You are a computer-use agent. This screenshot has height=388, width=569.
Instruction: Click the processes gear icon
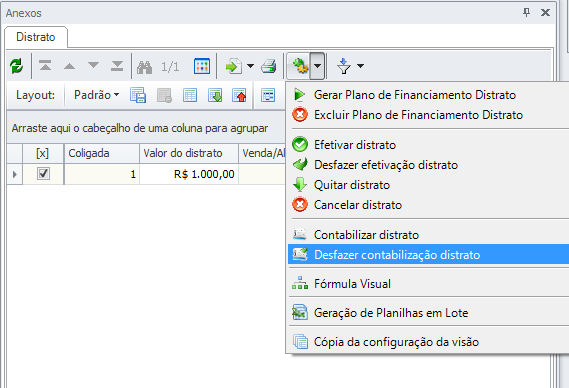300,66
